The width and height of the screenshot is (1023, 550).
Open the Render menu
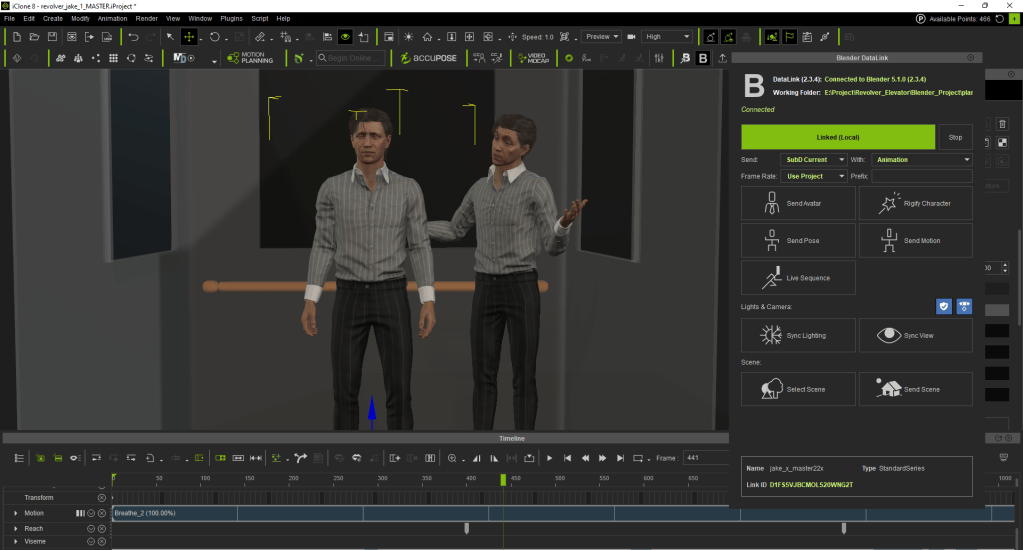point(146,19)
